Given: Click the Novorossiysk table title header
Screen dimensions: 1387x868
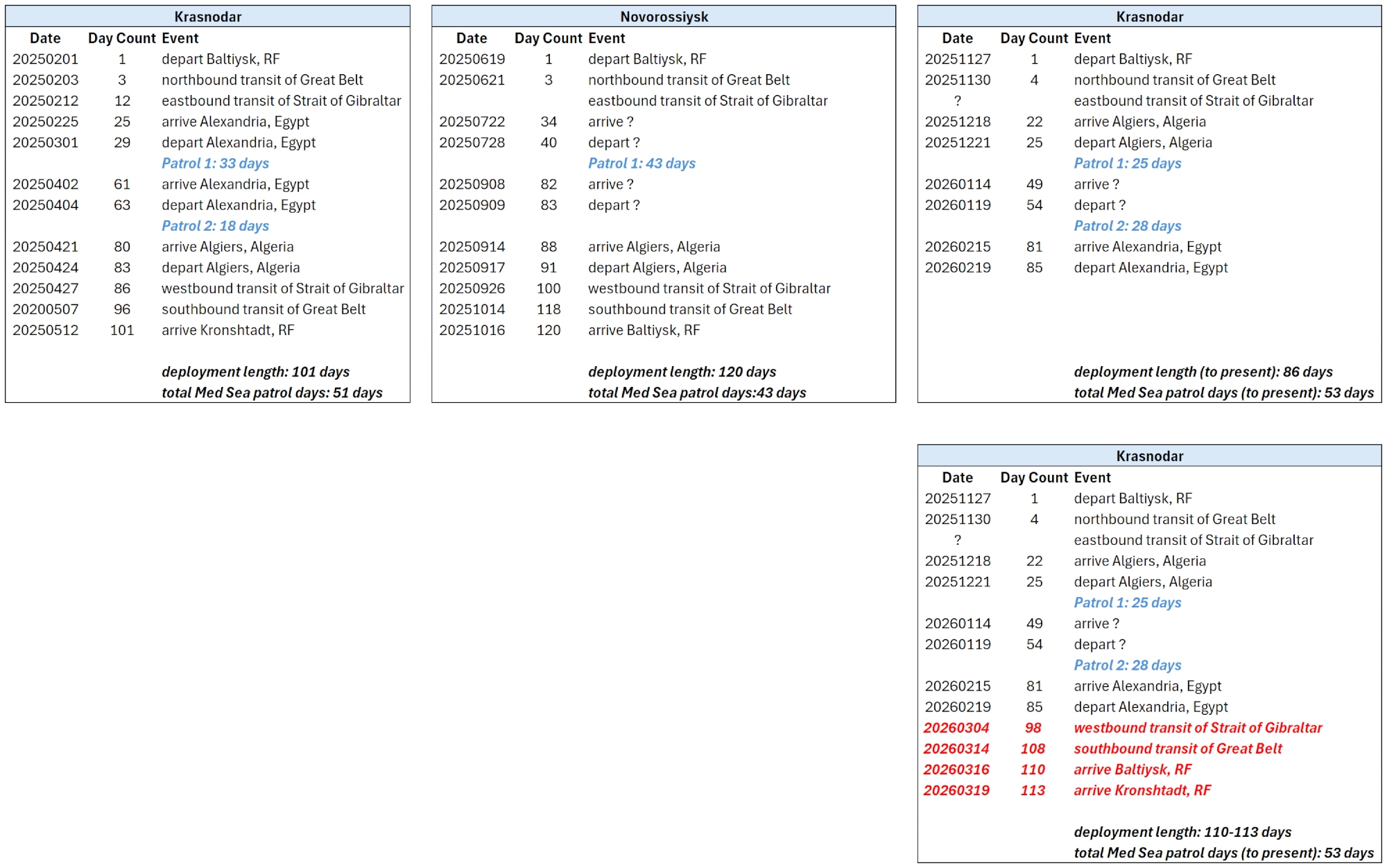Looking at the screenshot, I should 664,17.
